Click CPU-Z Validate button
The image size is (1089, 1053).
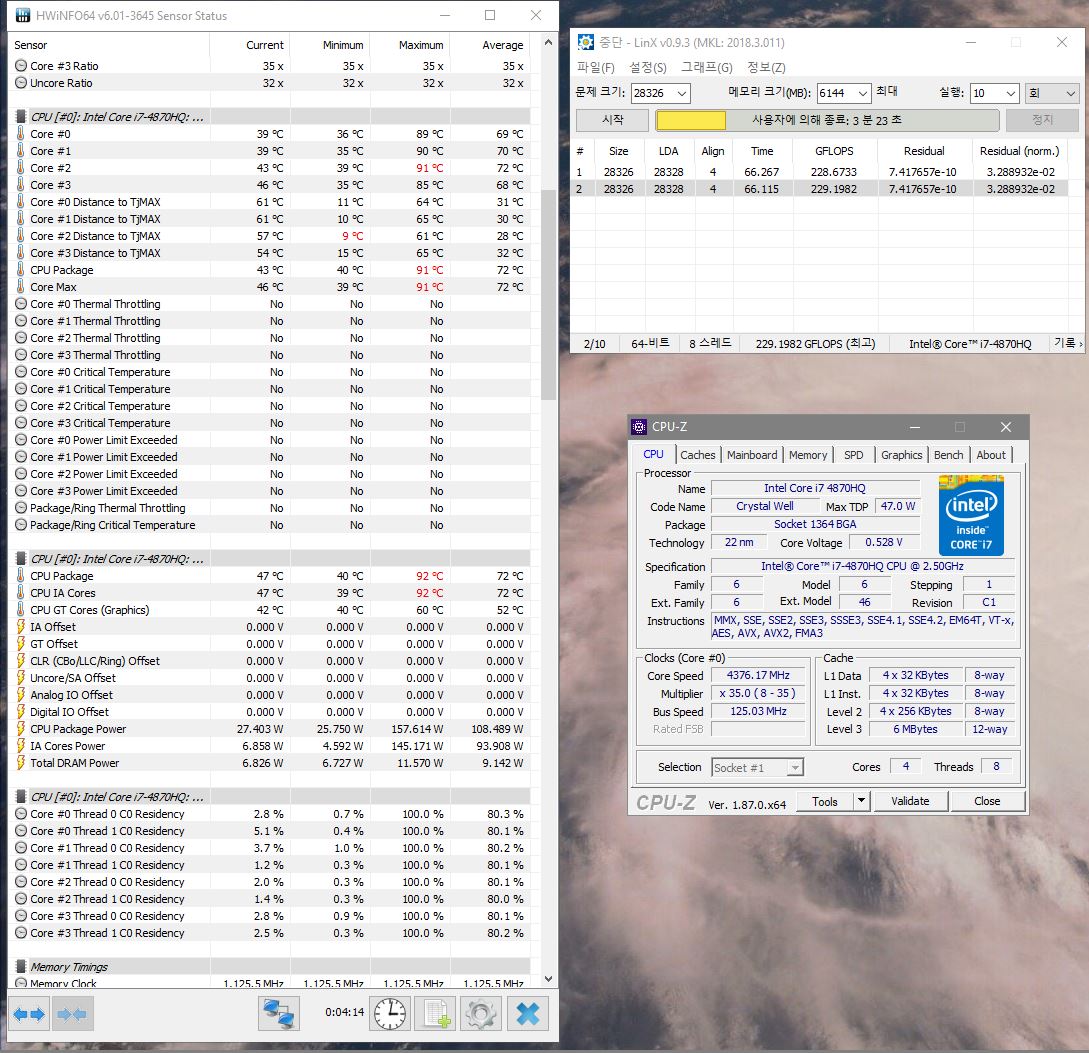tap(910, 801)
